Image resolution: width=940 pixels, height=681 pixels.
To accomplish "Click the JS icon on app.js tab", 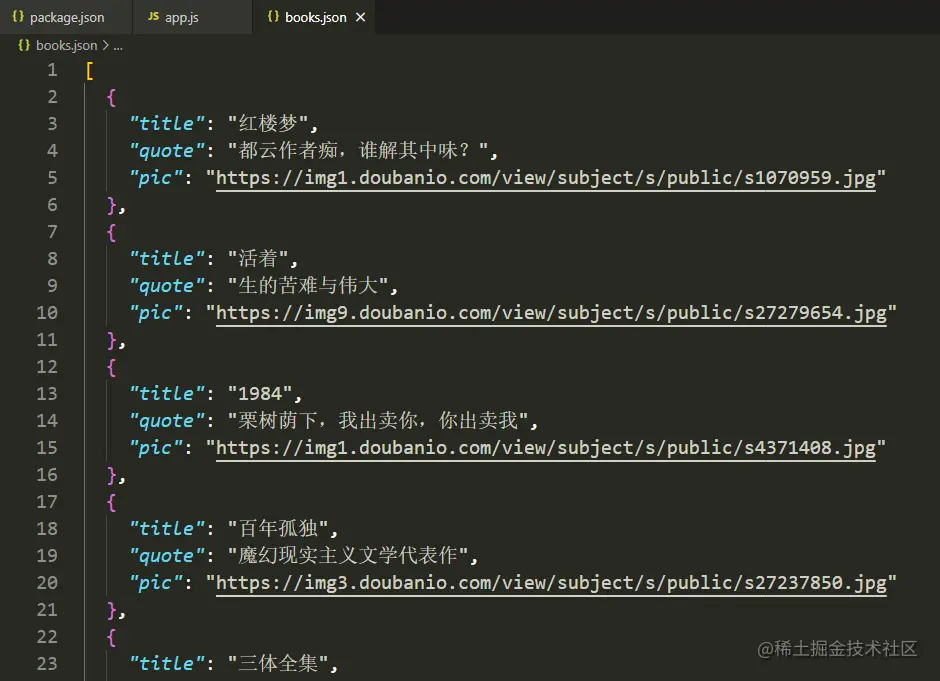I will point(153,17).
